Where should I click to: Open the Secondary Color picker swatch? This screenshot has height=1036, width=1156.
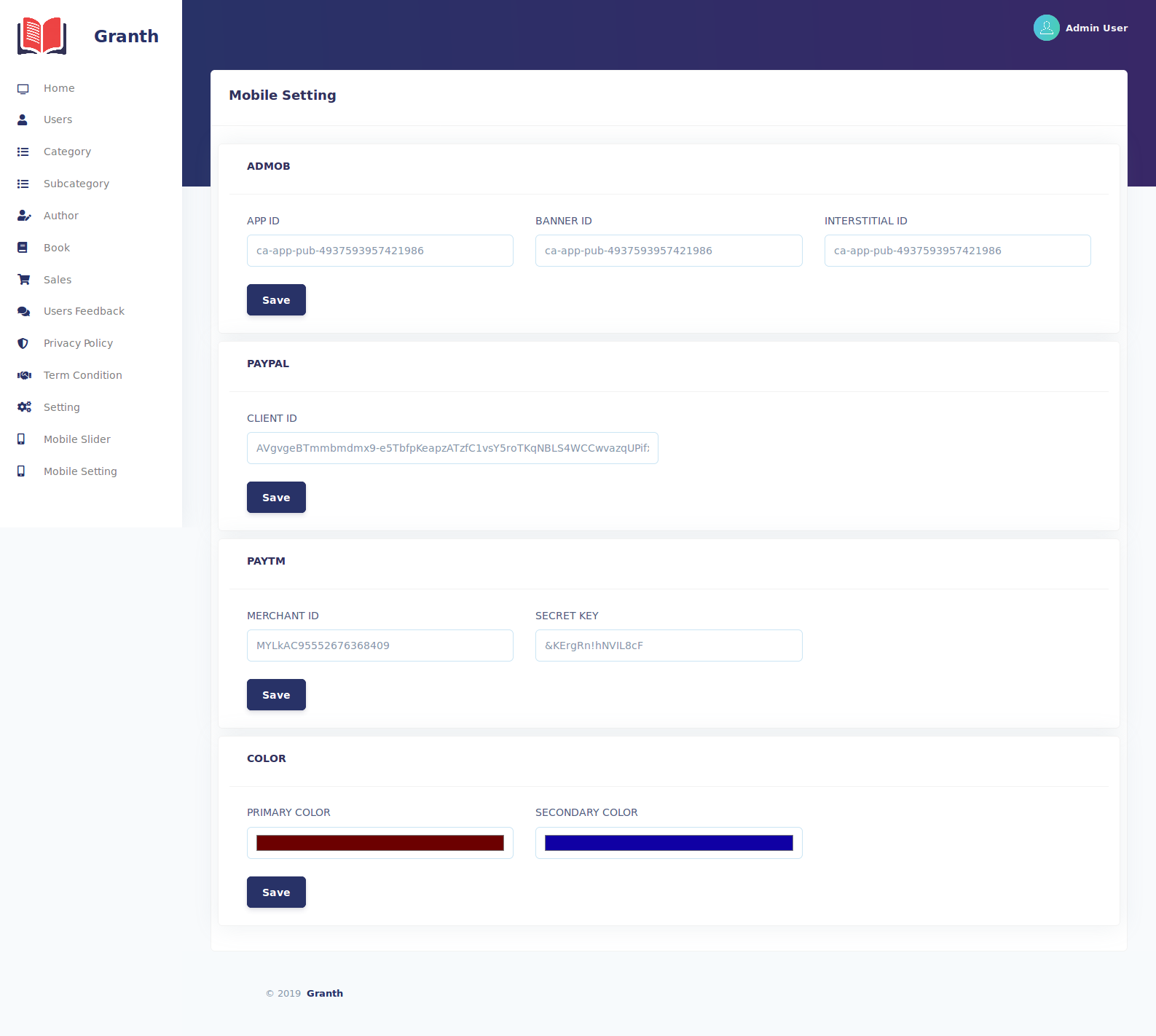668,843
